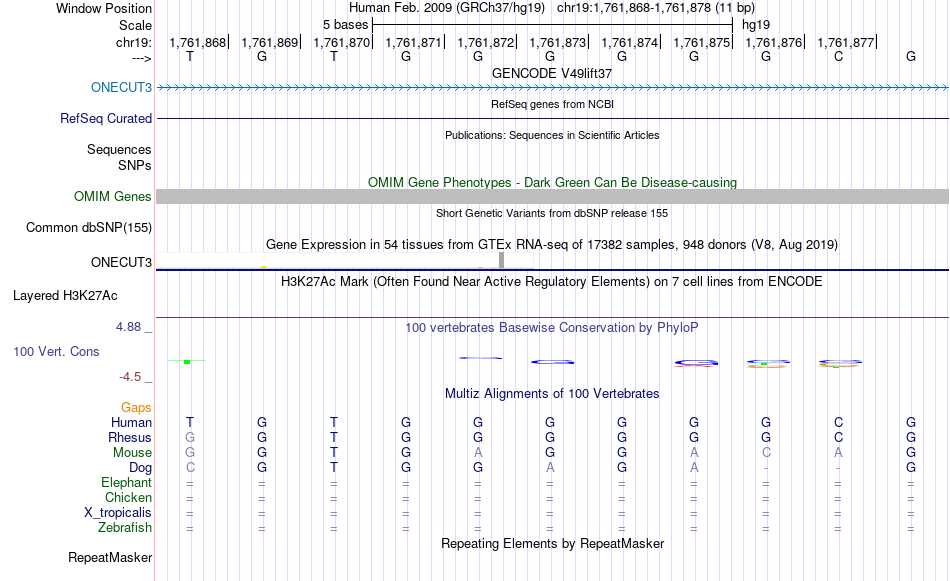
Task: Click the 'Scale' track label
Action: point(135,25)
